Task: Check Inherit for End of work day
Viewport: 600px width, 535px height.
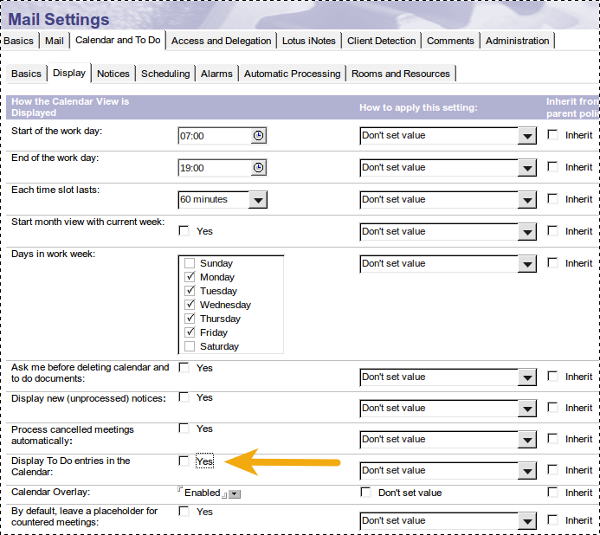Action: [553, 167]
